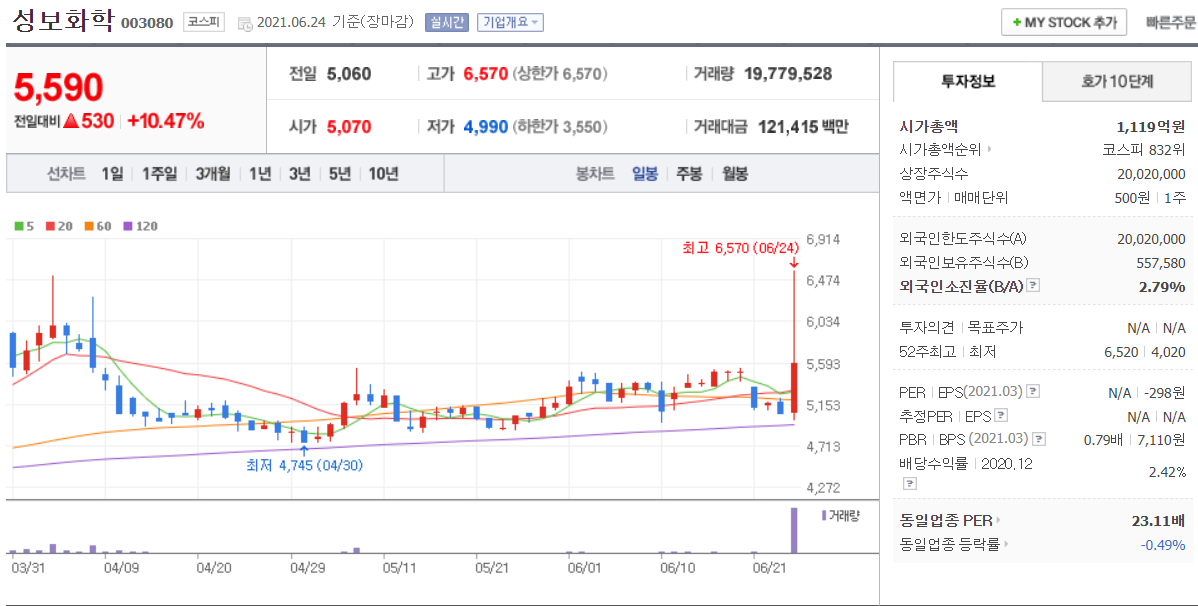The height and width of the screenshot is (606, 1198).
Task: Expand the 동일업종 등락률 arrow link
Action: click(1005, 544)
